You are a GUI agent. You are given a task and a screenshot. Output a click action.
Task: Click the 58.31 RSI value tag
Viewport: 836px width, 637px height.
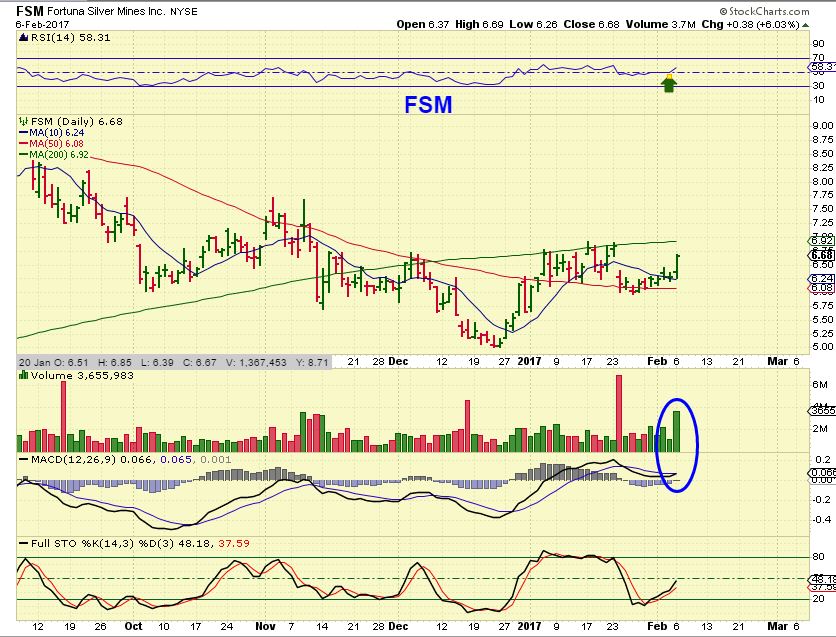pos(823,67)
